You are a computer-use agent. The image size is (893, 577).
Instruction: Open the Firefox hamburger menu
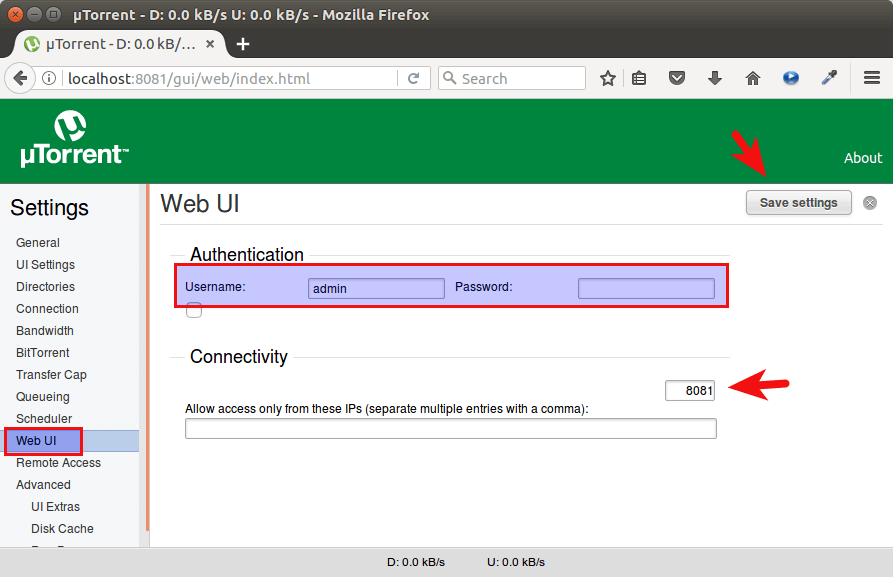click(x=871, y=78)
